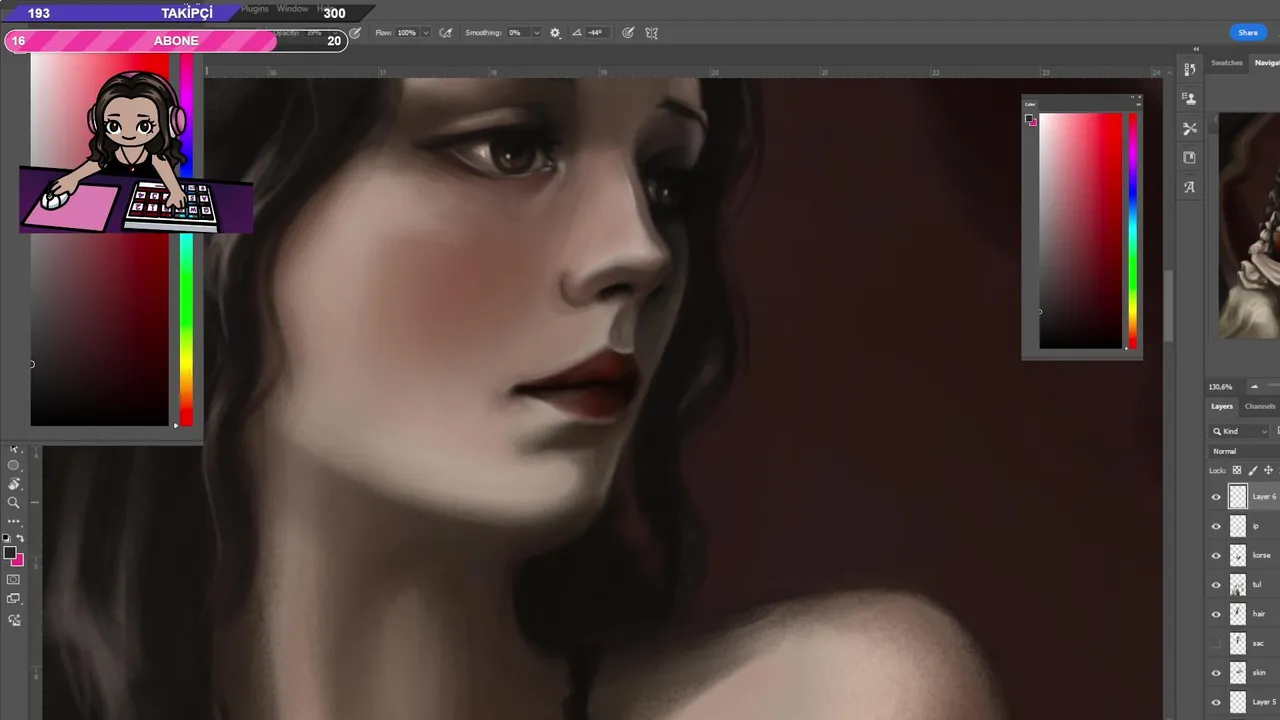Image resolution: width=1280 pixels, height=720 pixels.
Task: Select the Zoom tool
Action: (x=14, y=502)
